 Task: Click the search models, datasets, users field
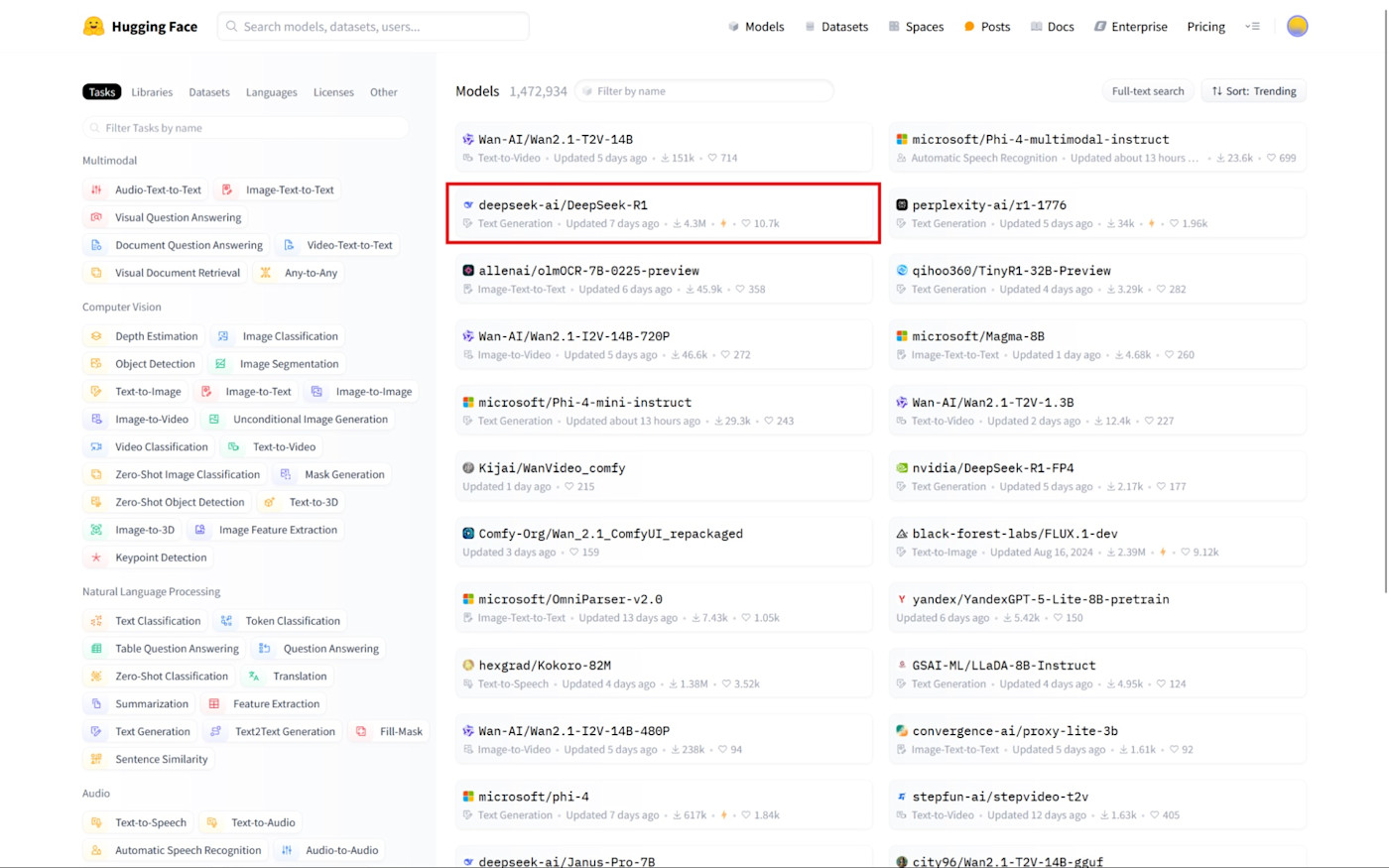pos(373,27)
